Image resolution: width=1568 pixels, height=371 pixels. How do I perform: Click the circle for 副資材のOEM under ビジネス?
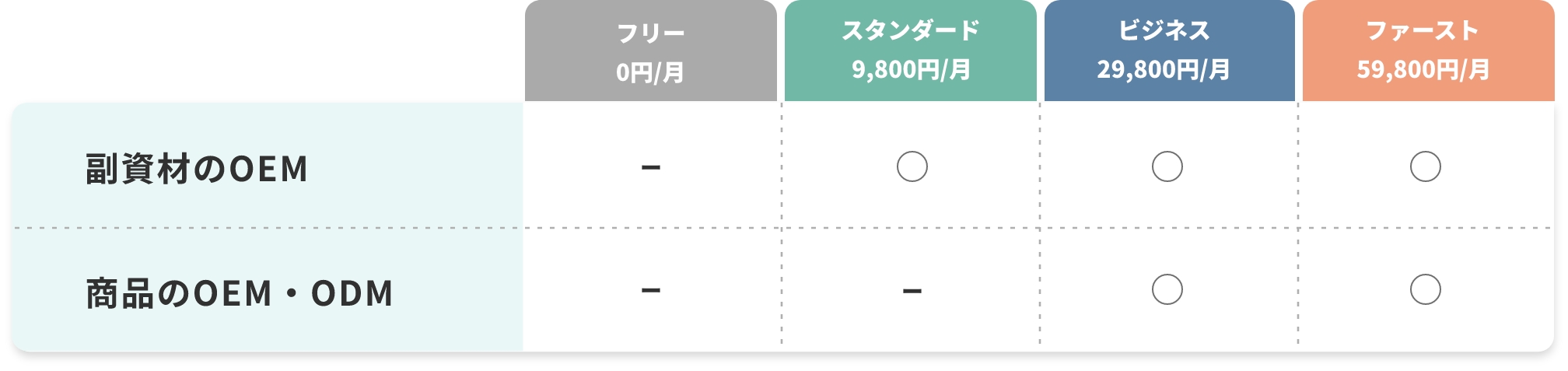pyautogui.click(x=1167, y=166)
